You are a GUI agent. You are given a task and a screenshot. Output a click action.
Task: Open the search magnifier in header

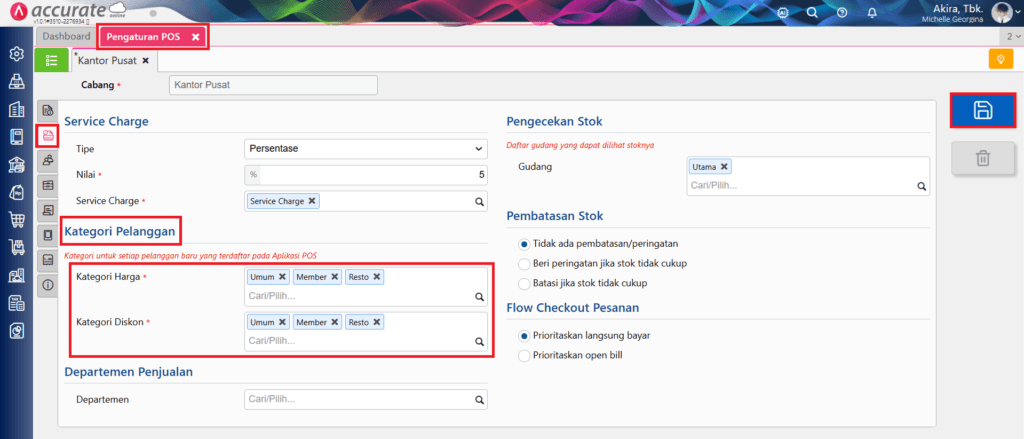pyautogui.click(x=813, y=13)
